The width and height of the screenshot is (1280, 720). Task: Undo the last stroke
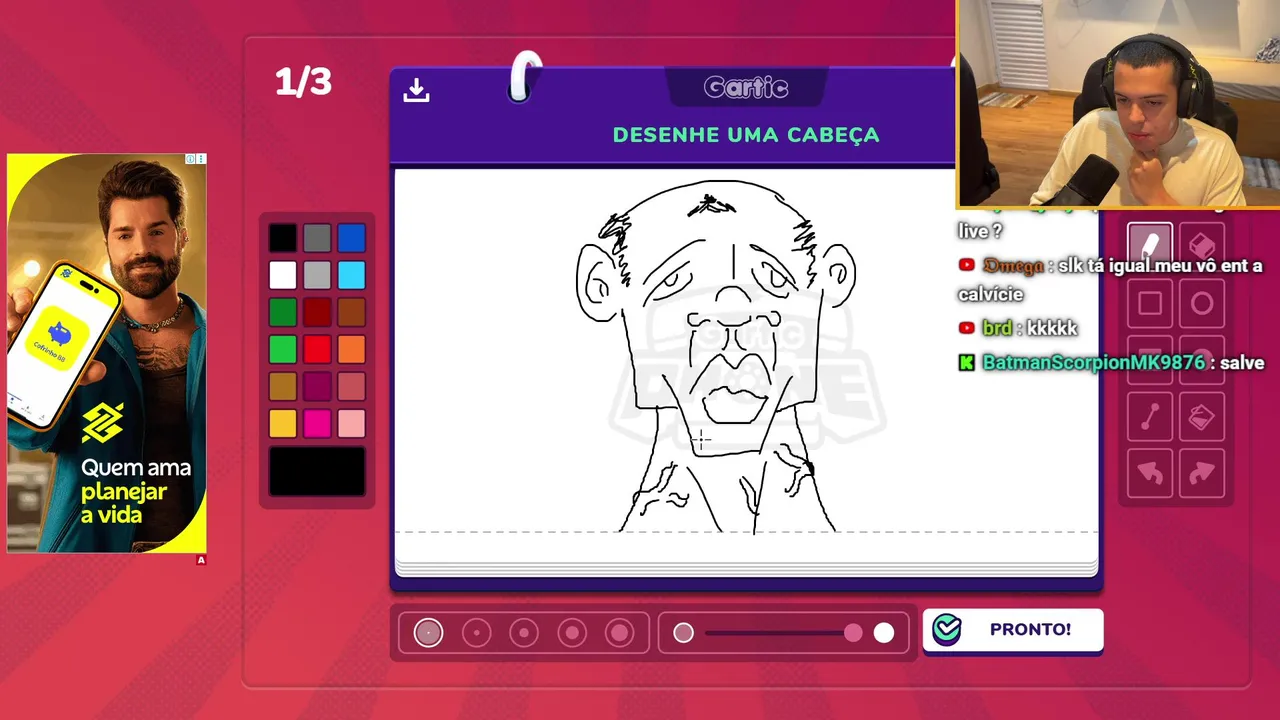pos(1150,474)
